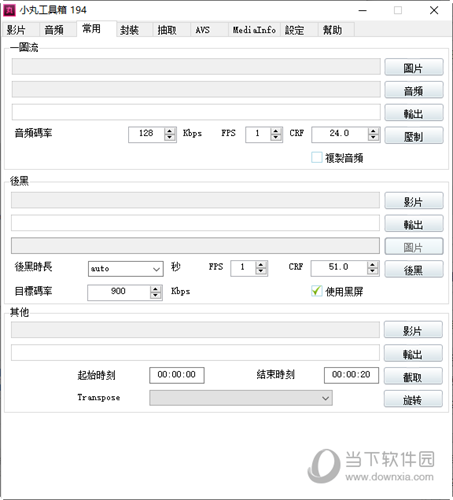Open the 設定 tab
Viewport: 453px width, 500px height.
299,30
